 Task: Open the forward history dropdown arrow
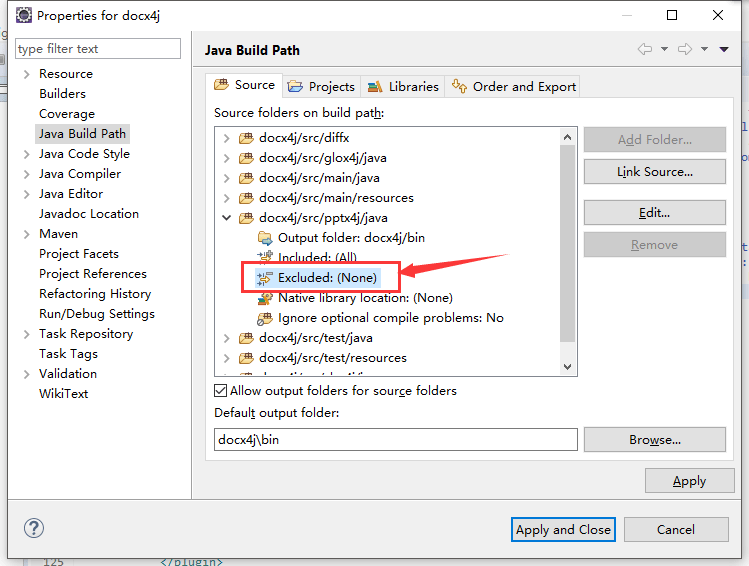tap(705, 49)
